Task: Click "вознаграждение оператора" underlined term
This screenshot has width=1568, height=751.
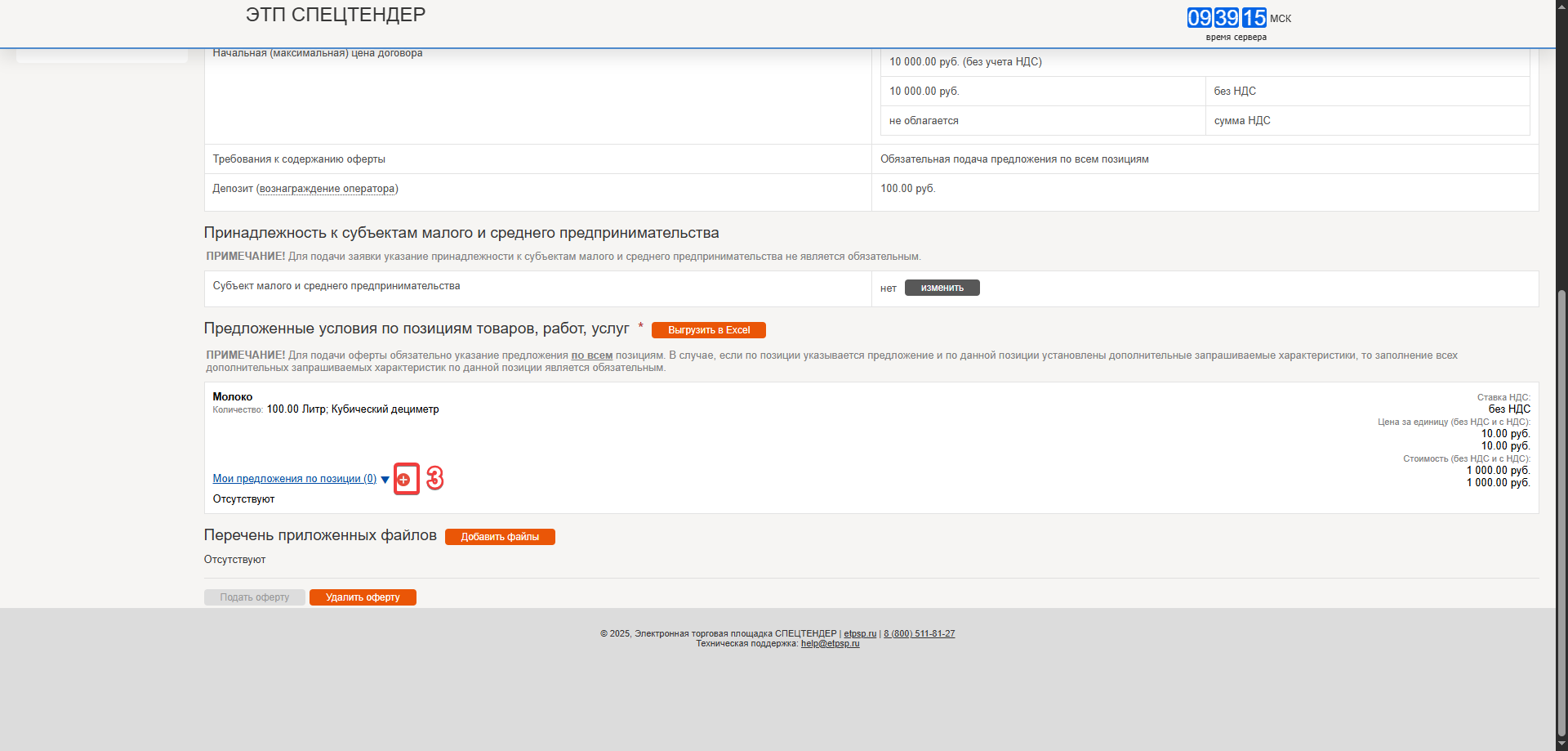Action: [327, 189]
